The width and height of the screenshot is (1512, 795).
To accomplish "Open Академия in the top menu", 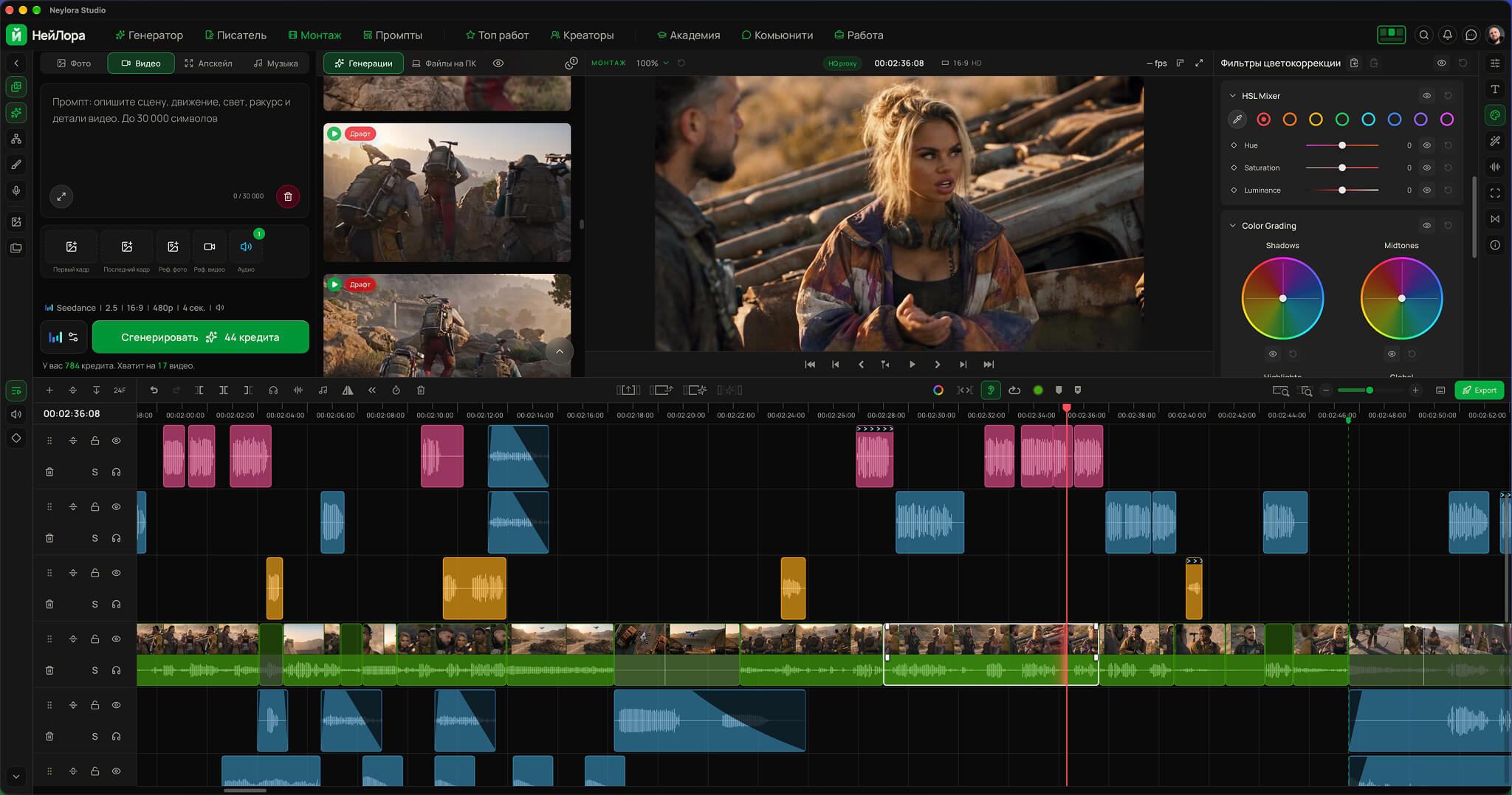I will click(x=688, y=35).
